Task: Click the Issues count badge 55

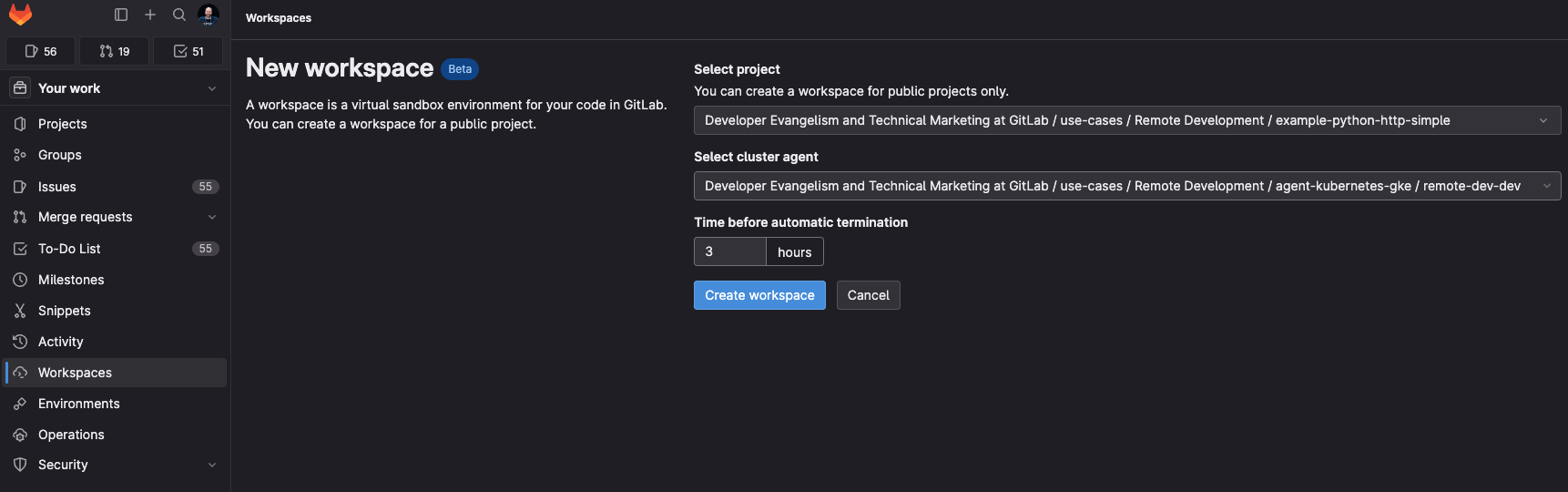Action: tap(206, 187)
